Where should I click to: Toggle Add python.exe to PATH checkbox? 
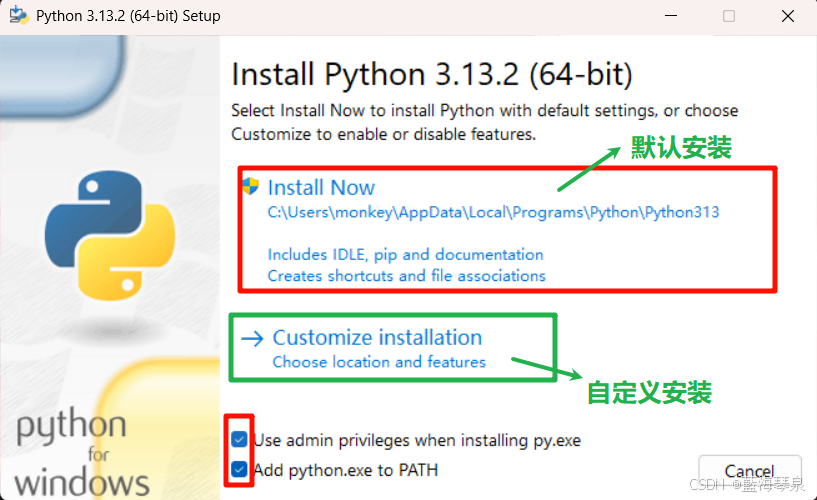pos(239,470)
